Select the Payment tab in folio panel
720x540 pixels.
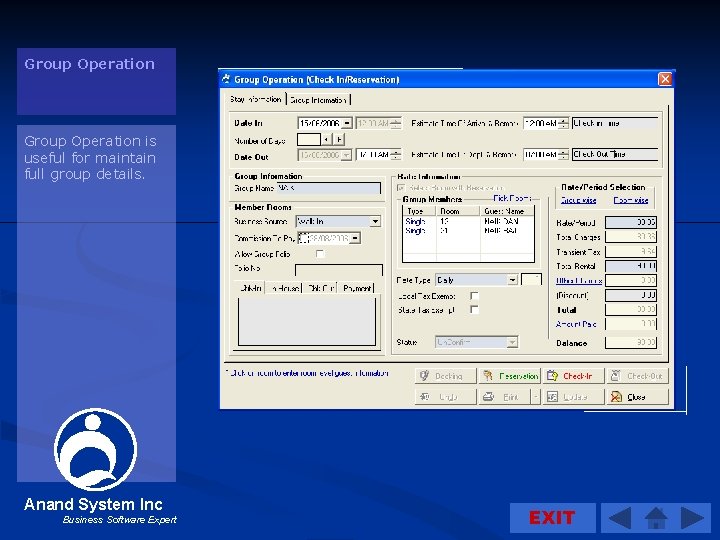click(357, 288)
